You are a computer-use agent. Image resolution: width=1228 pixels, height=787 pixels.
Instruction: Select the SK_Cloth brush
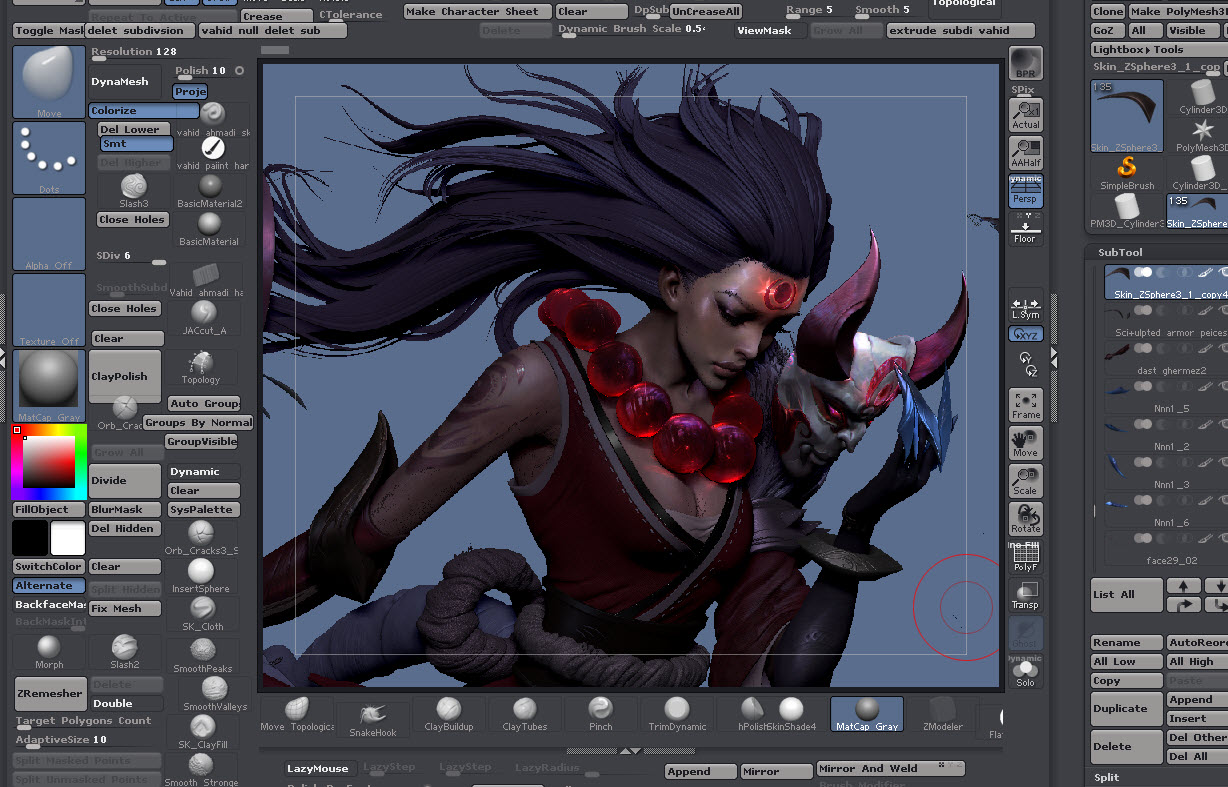coord(202,613)
